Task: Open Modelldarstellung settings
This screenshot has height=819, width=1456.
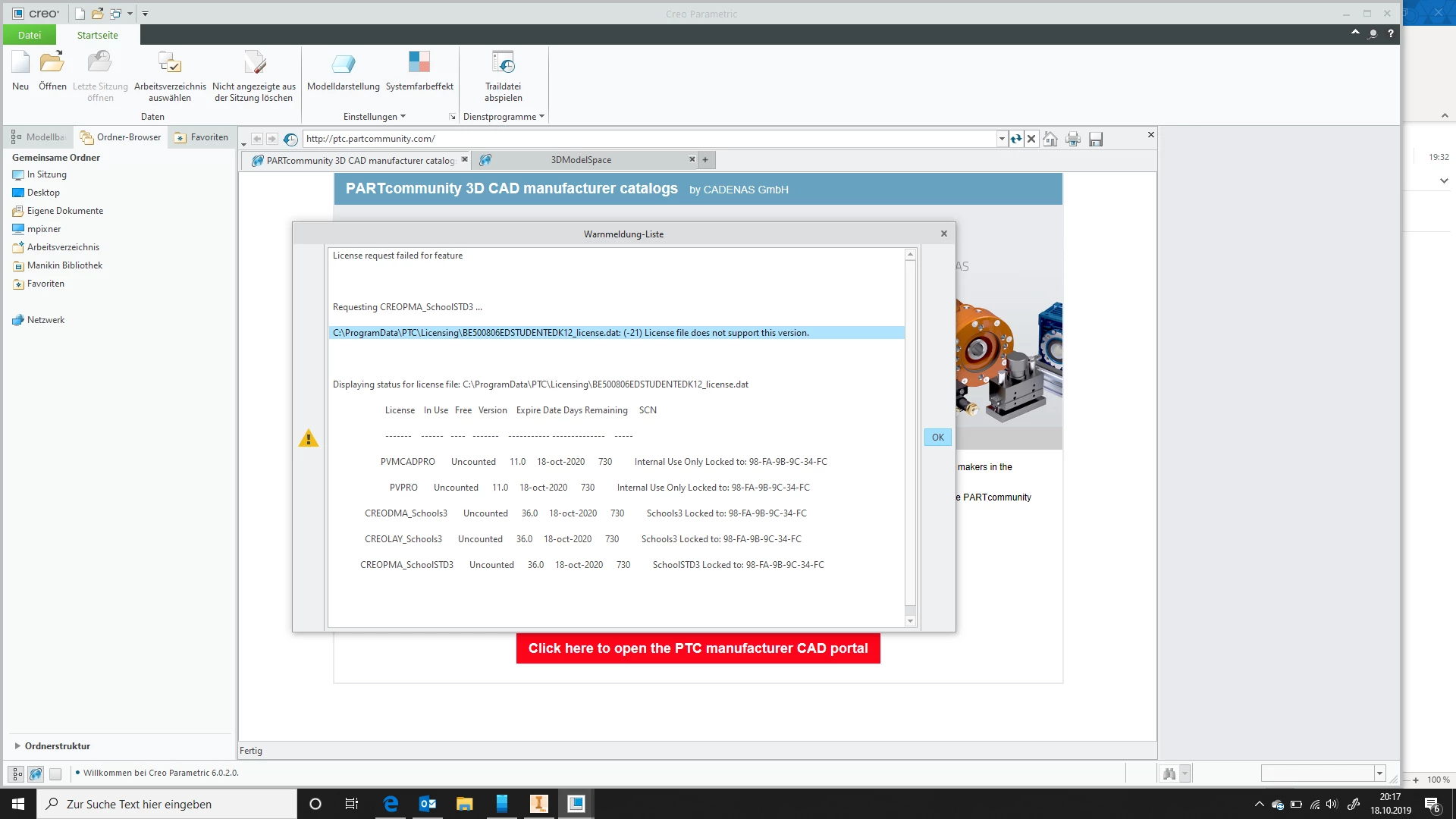Action: point(343,64)
